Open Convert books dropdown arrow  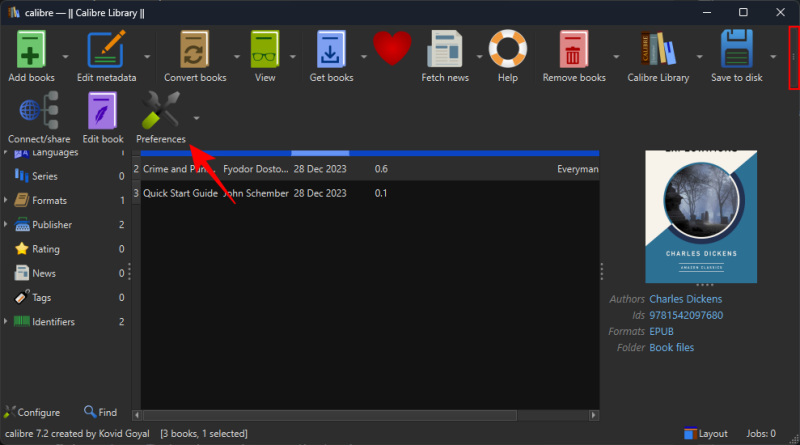[237, 56]
